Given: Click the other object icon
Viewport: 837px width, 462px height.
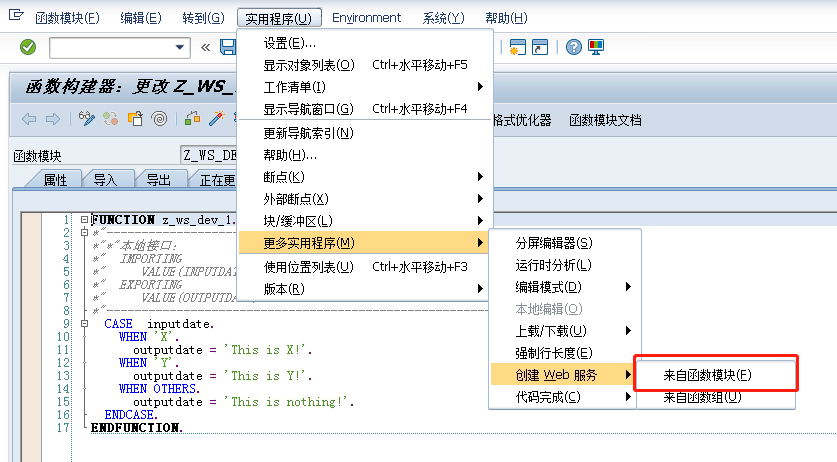Looking at the screenshot, I should point(135,118).
